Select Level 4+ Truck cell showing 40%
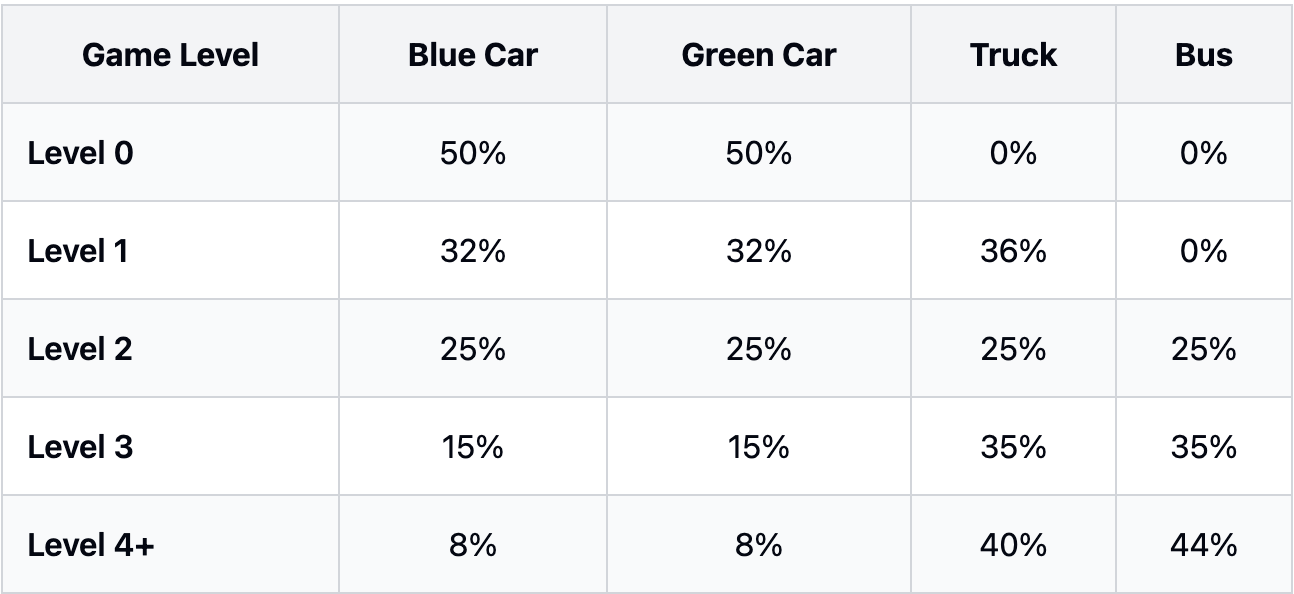 tap(1013, 545)
